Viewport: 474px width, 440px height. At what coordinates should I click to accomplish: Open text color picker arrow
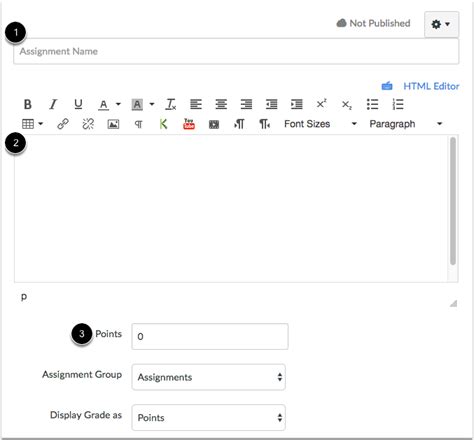[x=118, y=104]
